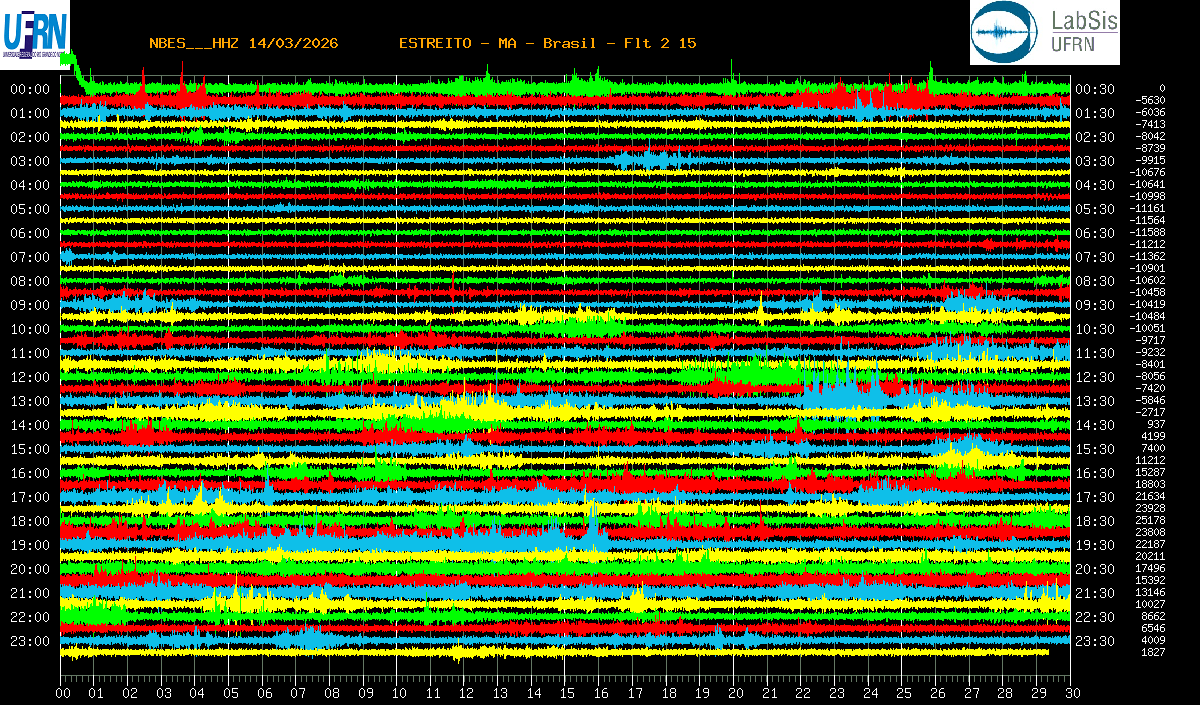Click the ESTREITO - MA - Brasil header text
The width and height of the screenshot is (1200, 705).
[x=547, y=43]
